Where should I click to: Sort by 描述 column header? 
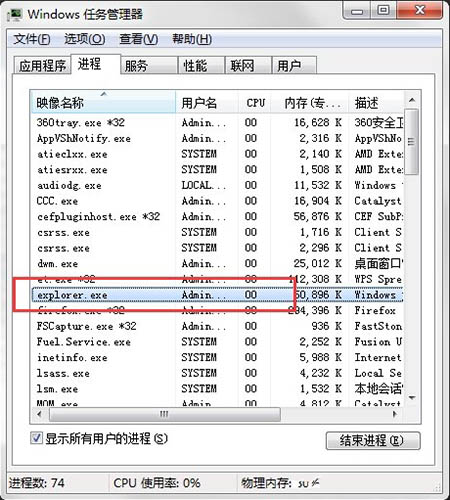coord(376,103)
